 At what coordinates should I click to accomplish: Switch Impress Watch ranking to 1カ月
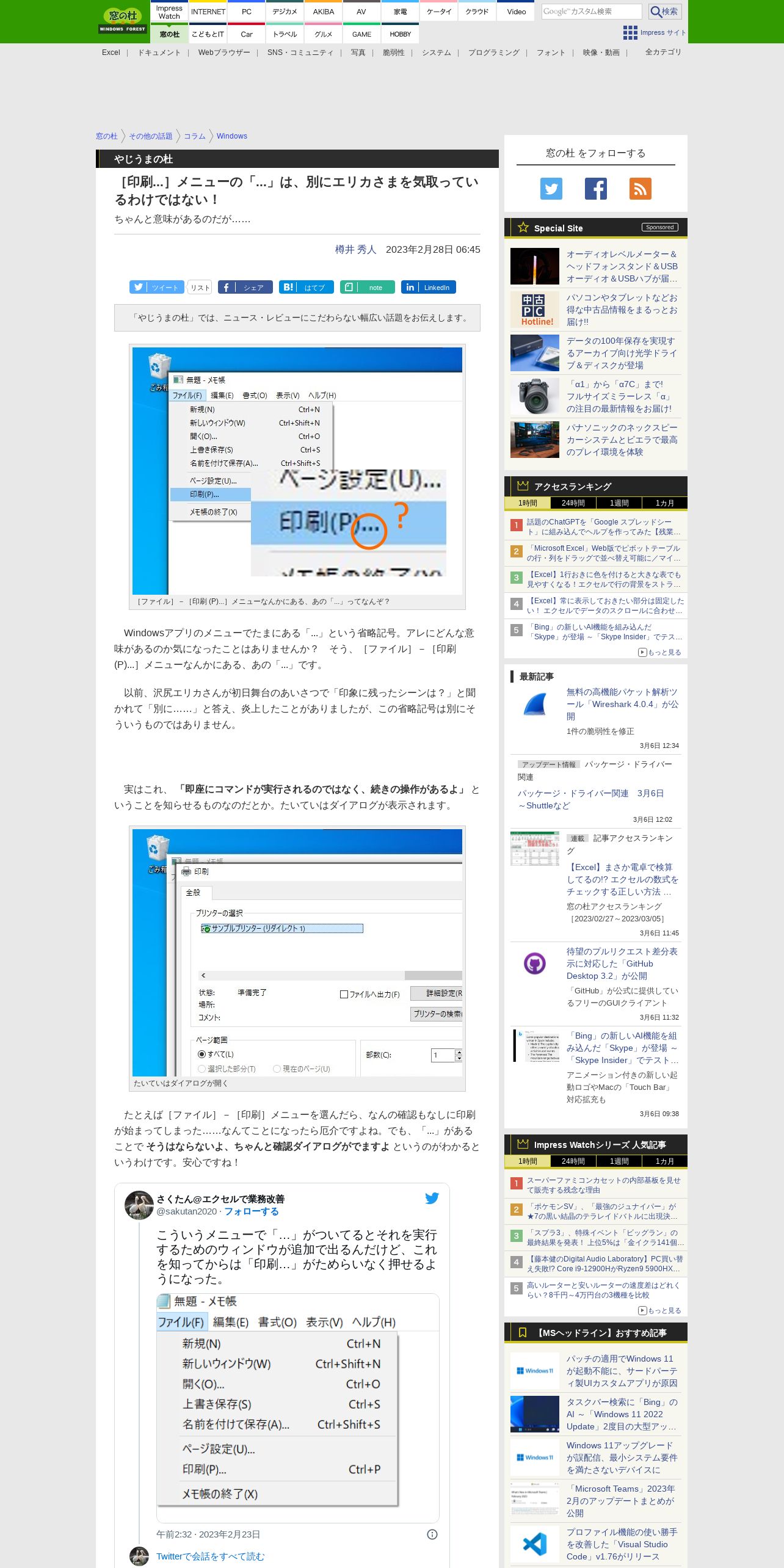[x=665, y=1161]
